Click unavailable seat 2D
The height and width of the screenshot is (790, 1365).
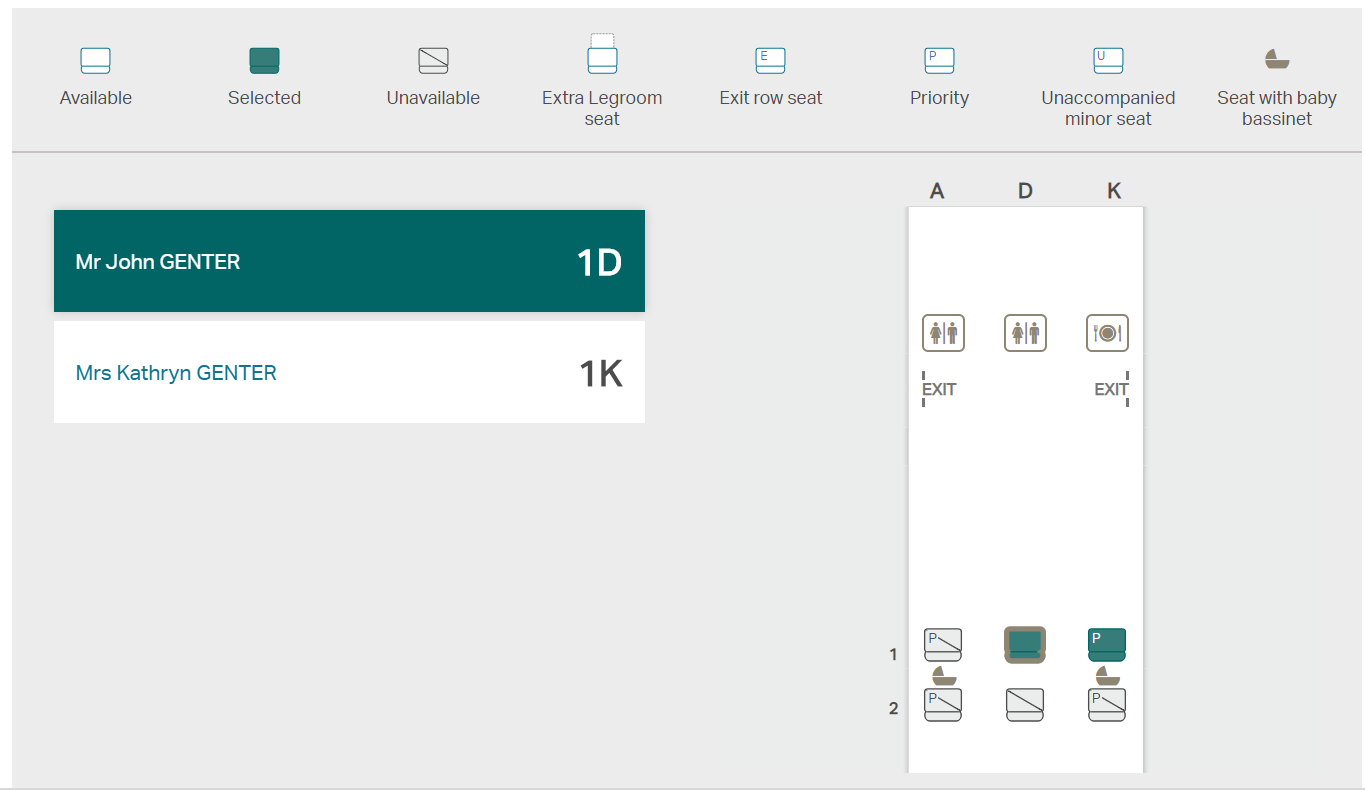[1025, 704]
